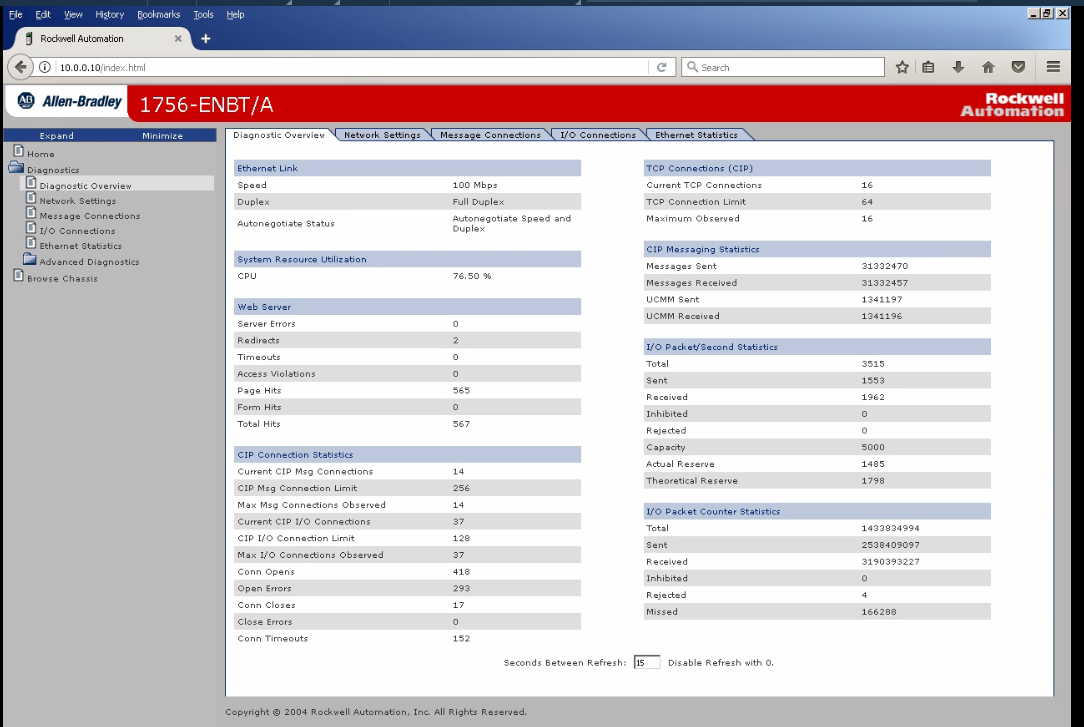Viewport: 1084px width, 727px height.
Task: Close the Rockwell Automation browser tab
Action: tap(178, 39)
